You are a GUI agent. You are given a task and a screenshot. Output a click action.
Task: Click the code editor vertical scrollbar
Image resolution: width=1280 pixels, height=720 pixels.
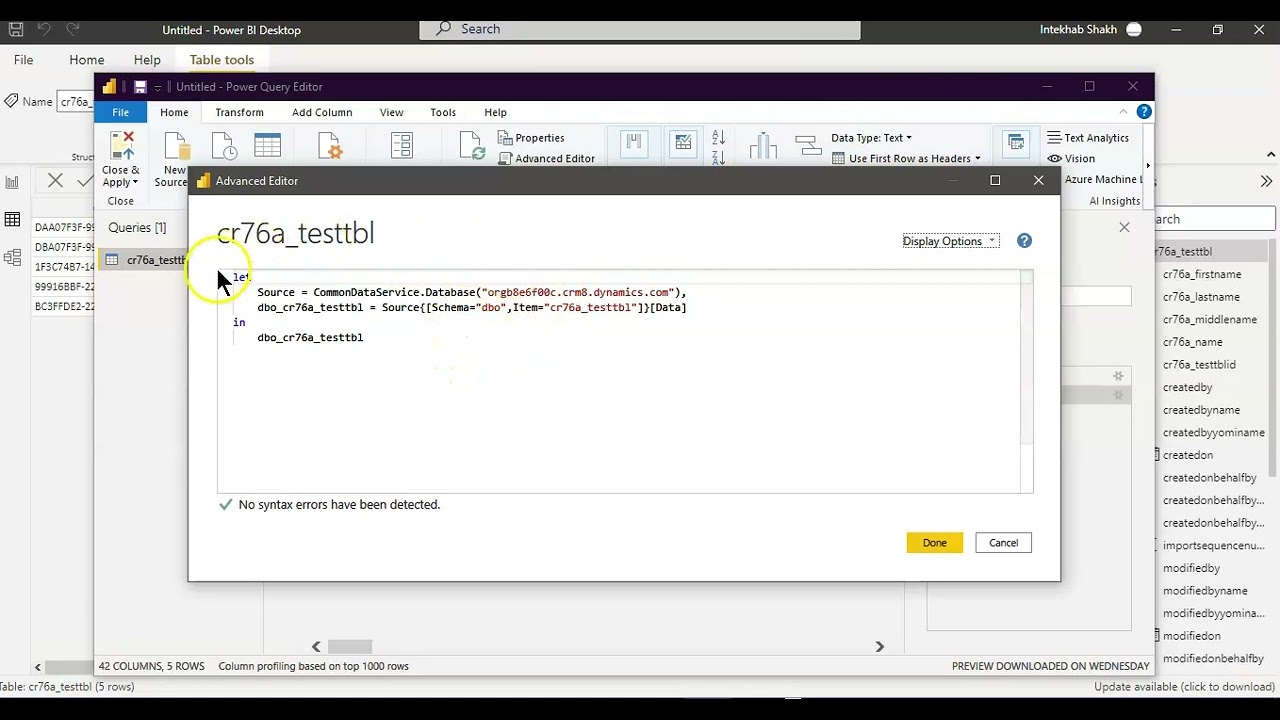[1027, 359]
